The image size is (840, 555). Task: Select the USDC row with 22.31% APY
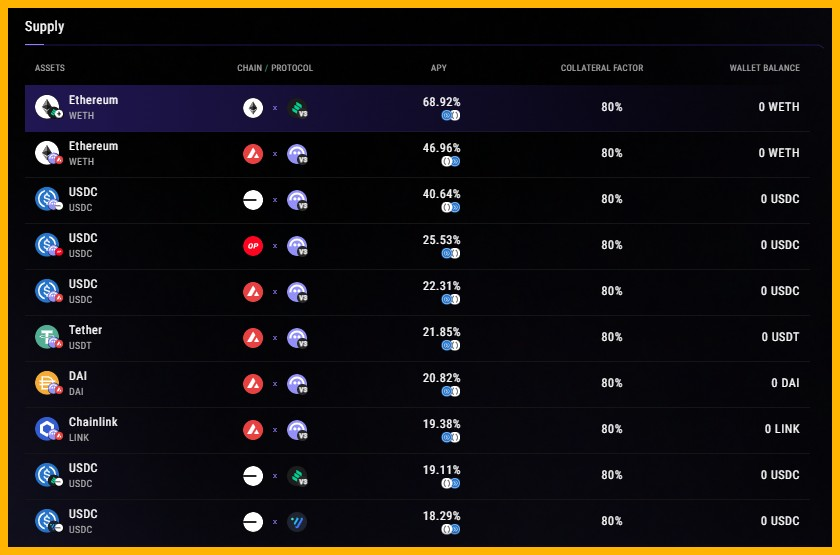tap(417, 292)
